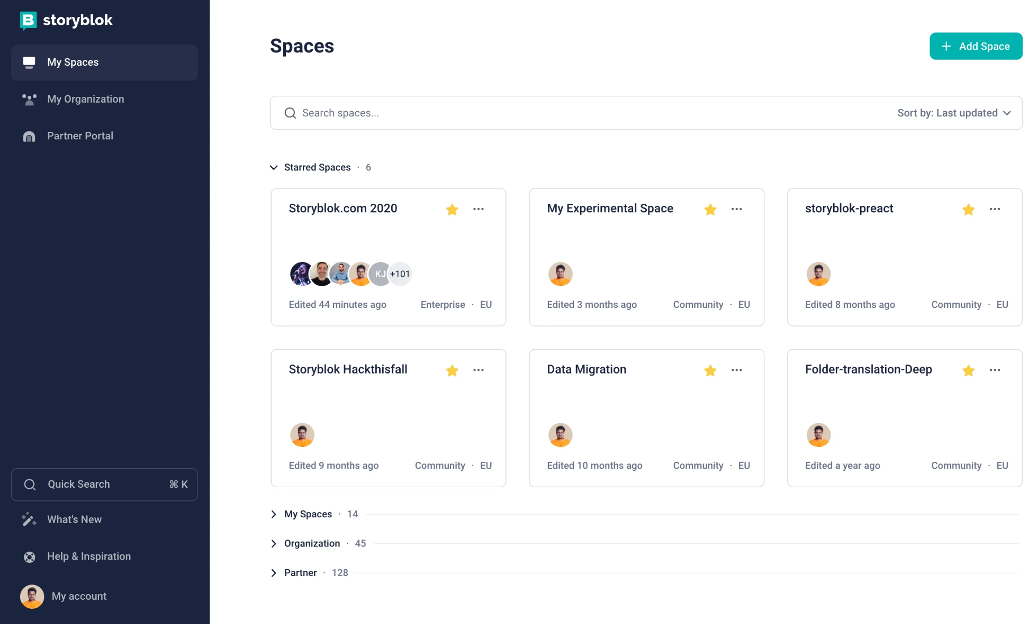Go to My Organization in sidebar

[85, 99]
